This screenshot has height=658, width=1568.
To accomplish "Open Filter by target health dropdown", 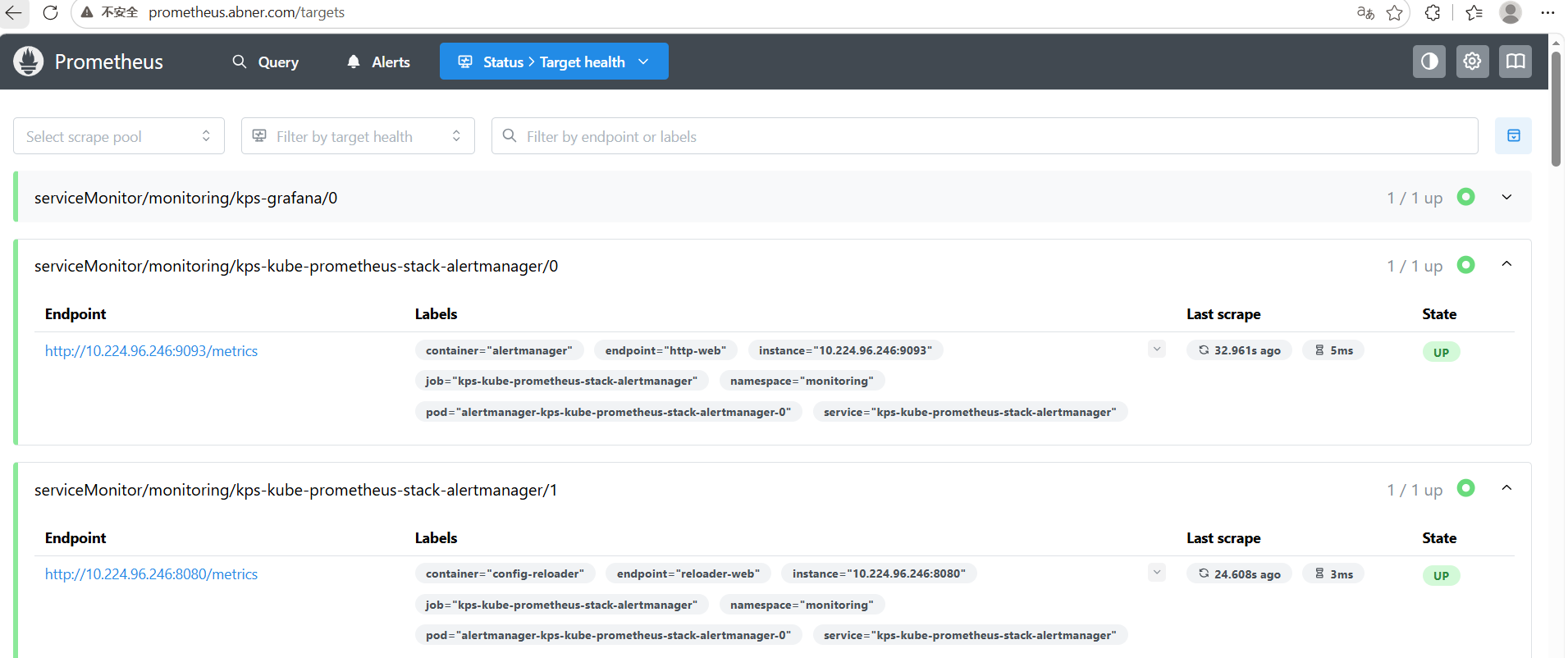I will (358, 136).
